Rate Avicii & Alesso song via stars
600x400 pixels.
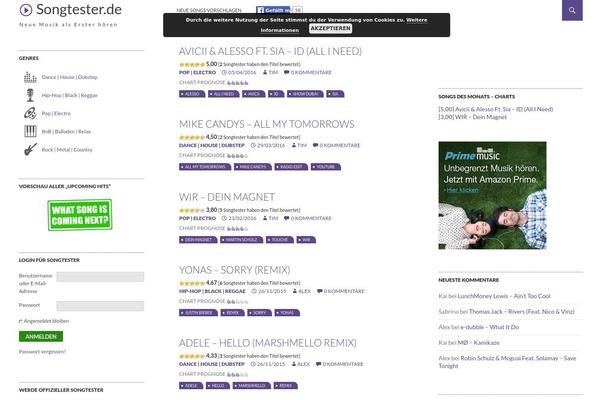click(192, 64)
